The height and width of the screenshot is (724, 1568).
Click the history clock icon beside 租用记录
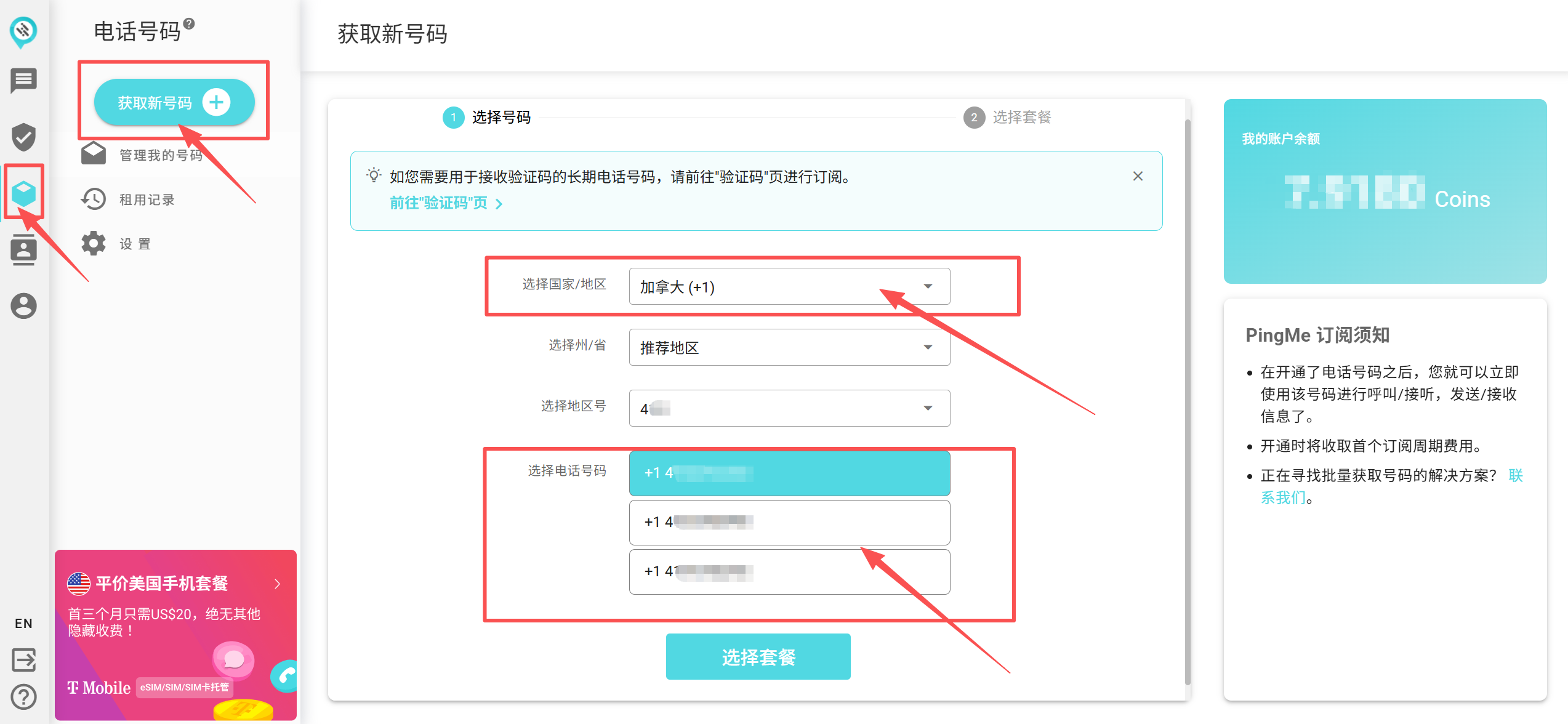(94, 199)
